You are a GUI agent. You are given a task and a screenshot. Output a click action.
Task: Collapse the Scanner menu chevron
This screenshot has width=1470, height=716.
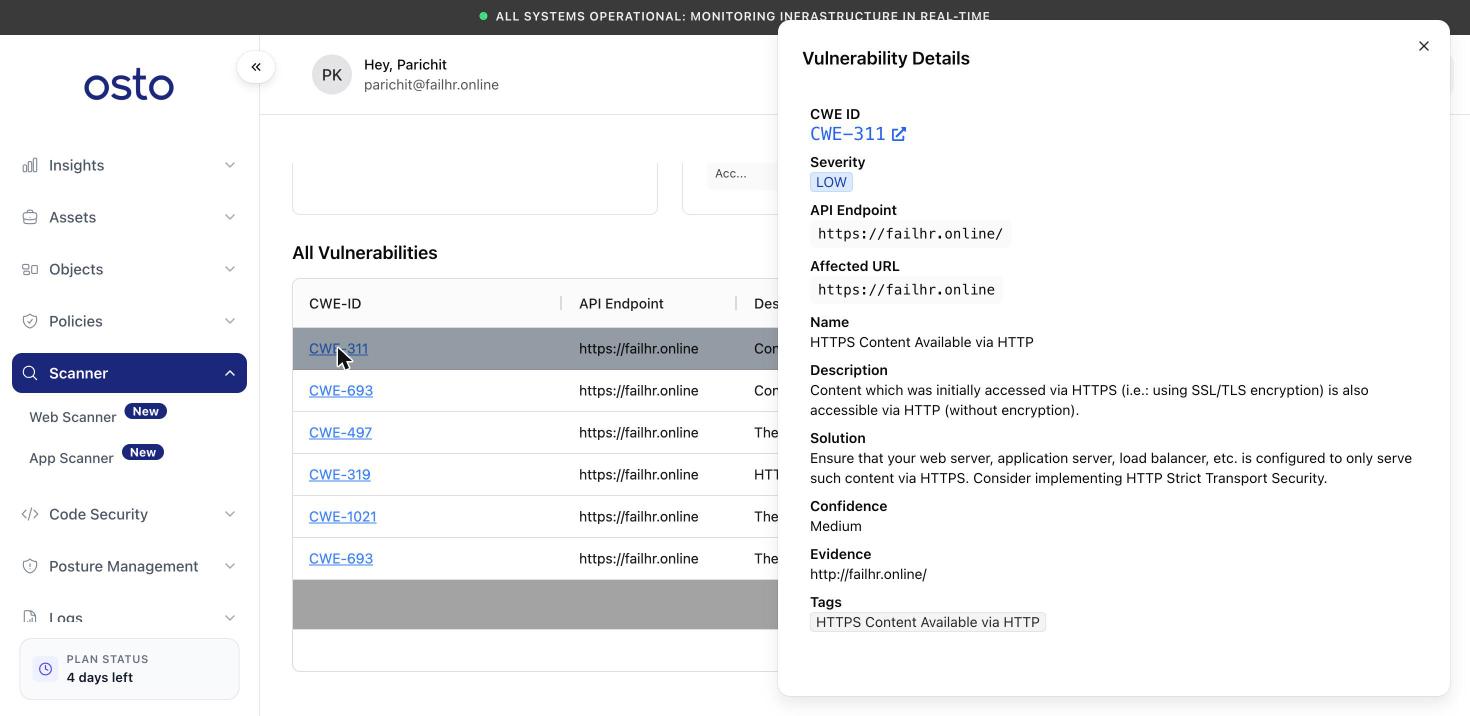(230, 373)
